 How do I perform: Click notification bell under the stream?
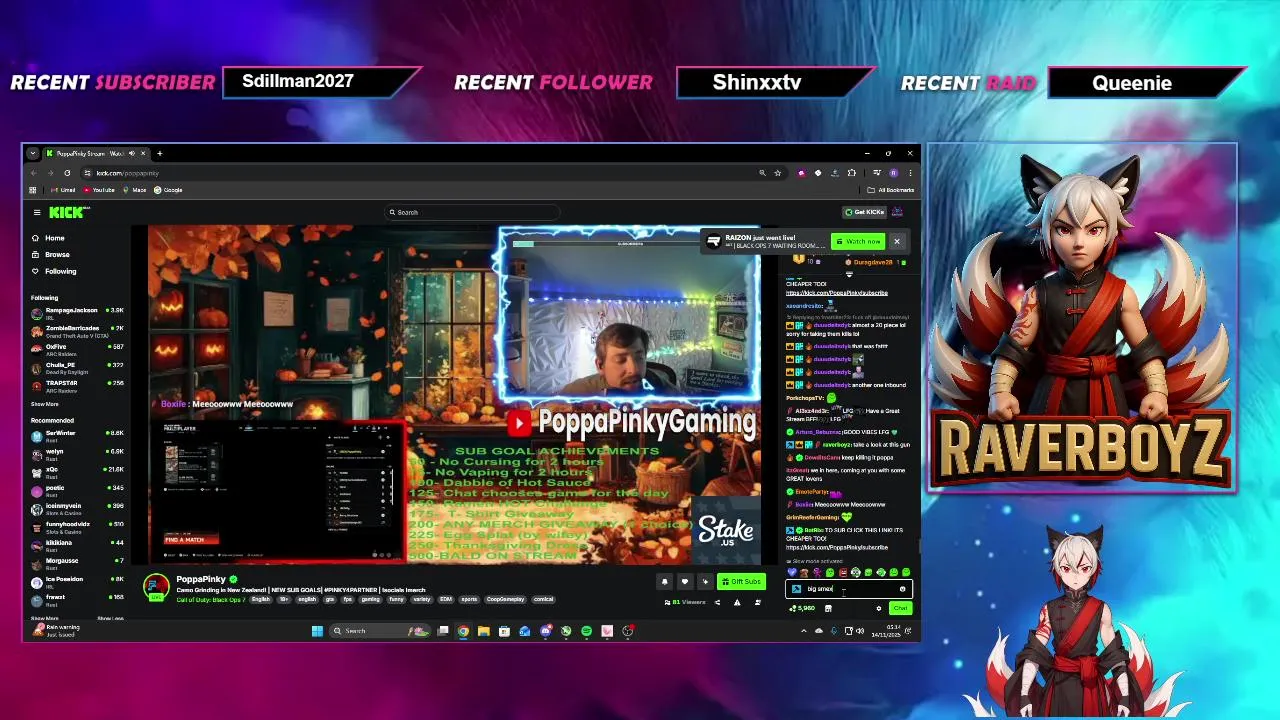pos(664,582)
